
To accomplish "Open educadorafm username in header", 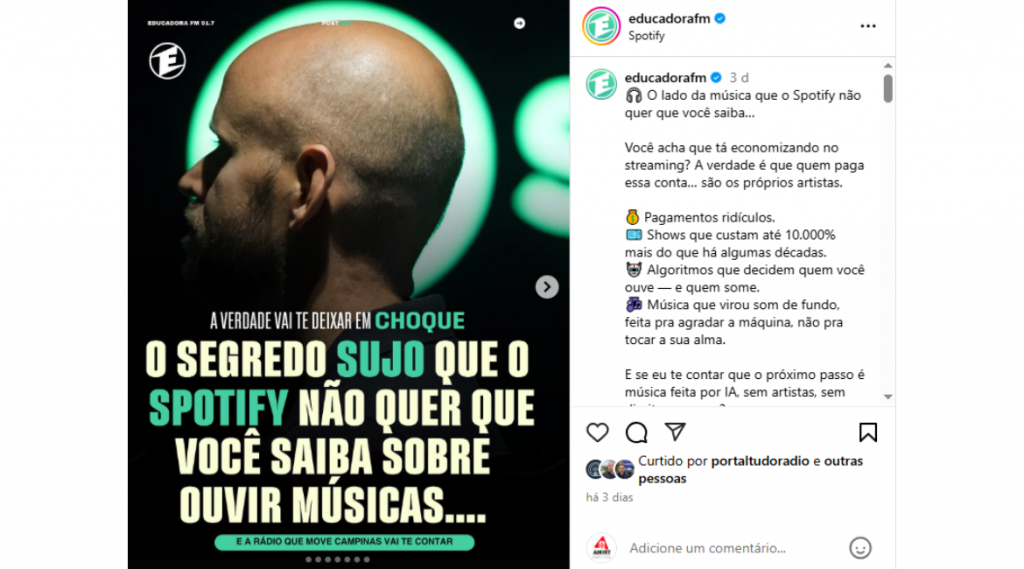I will click(669, 18).
